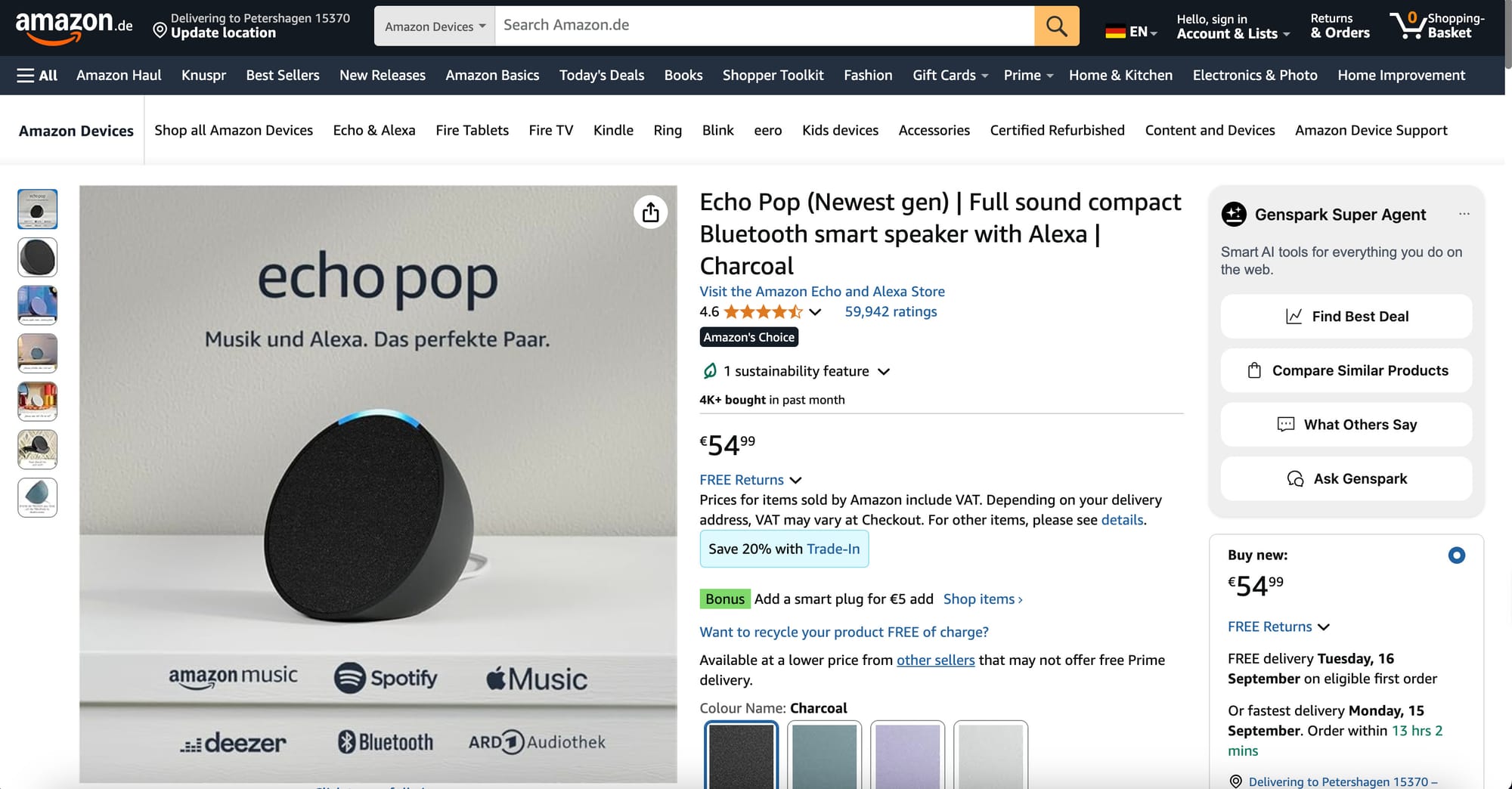
Task: Click the other sellers link
Action: pyautogui.click(x=935, y=660)
